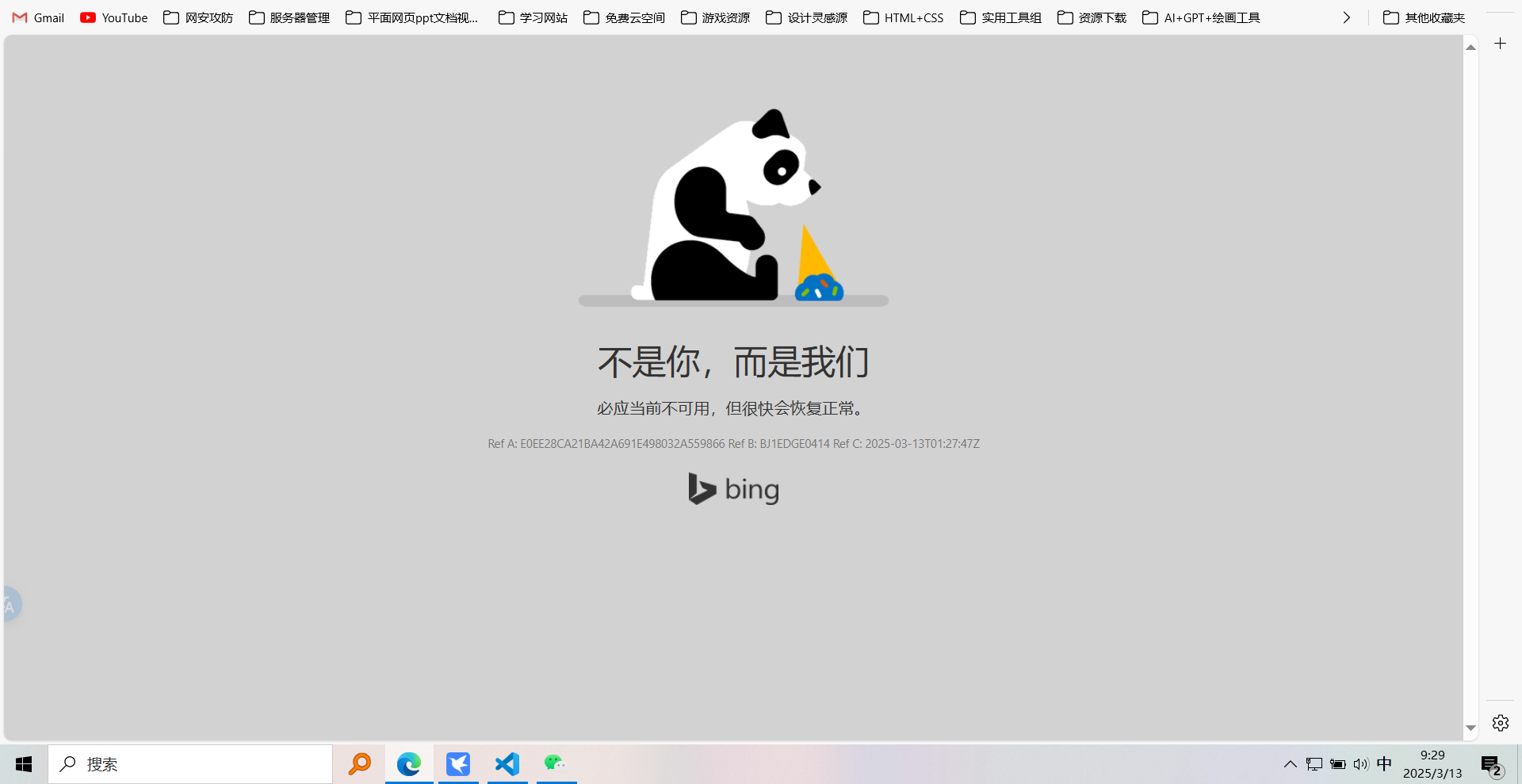This screenshot has height=784, width=1522.
Task: Open the 免费云空间 bookmarks folder
Action: (x=624, y=17)
